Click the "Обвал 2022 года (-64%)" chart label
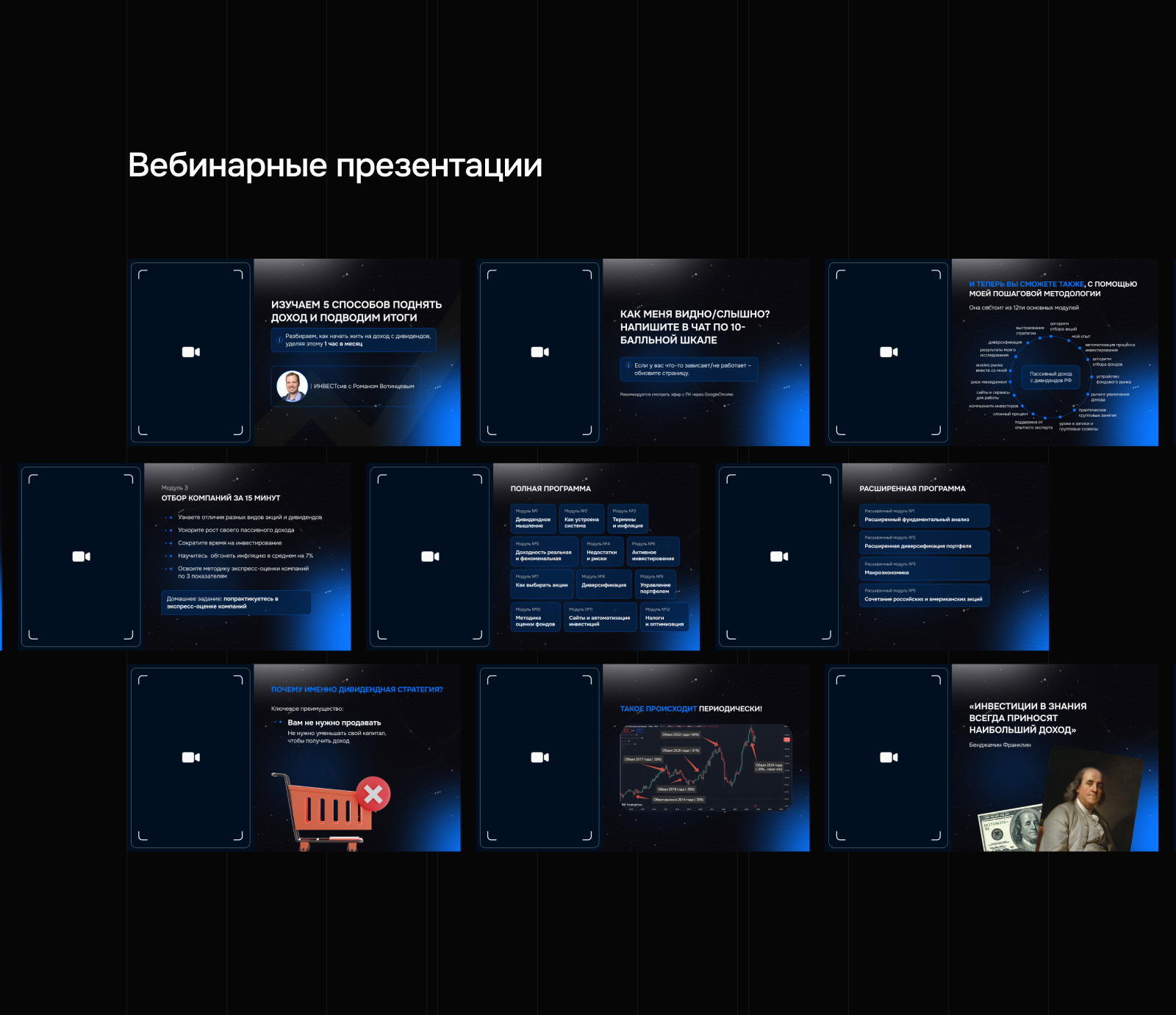This screenshot has width=1176, height=1015. [x=681, y=735]
